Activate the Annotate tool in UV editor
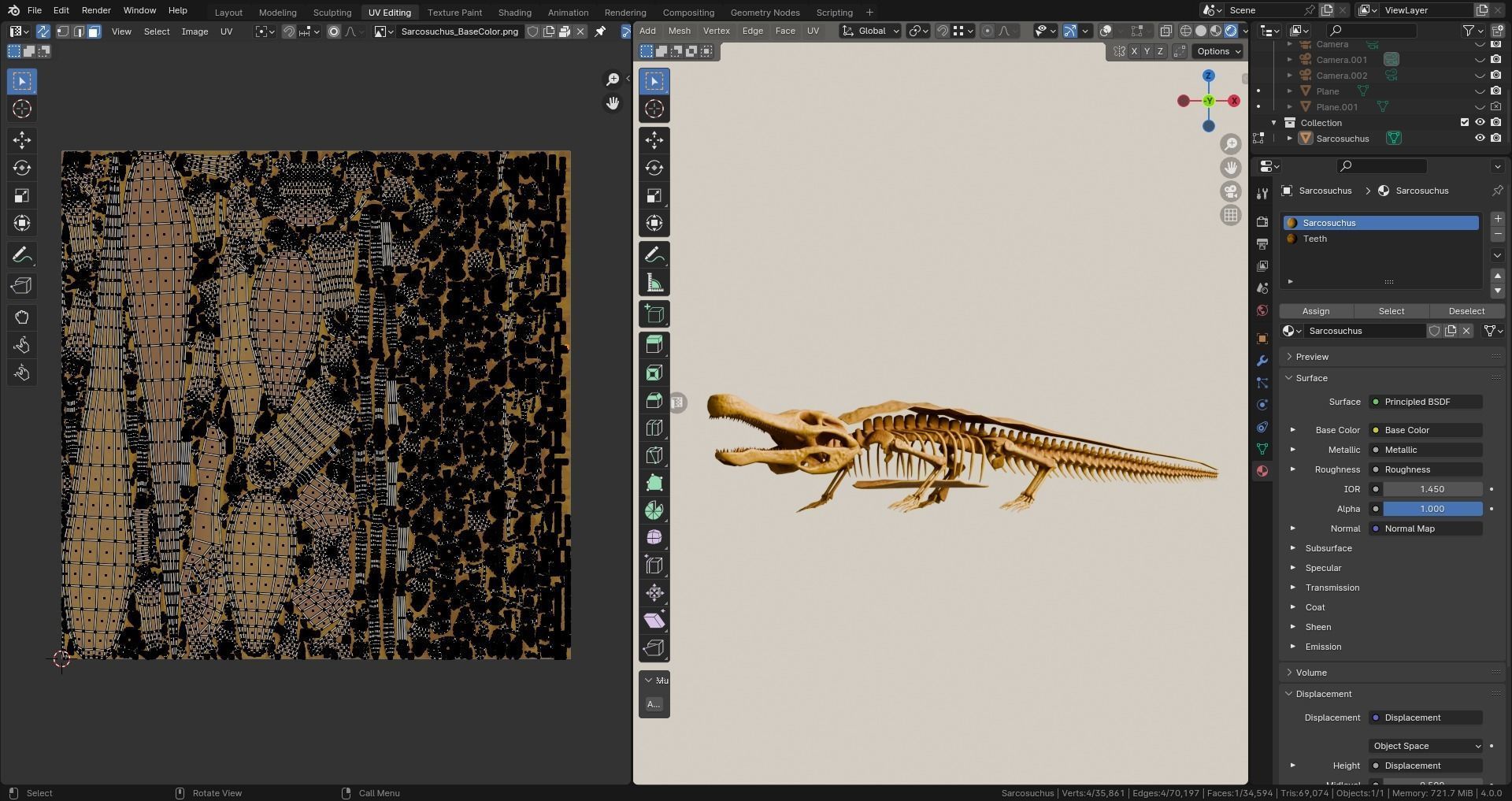 point(22,255)
